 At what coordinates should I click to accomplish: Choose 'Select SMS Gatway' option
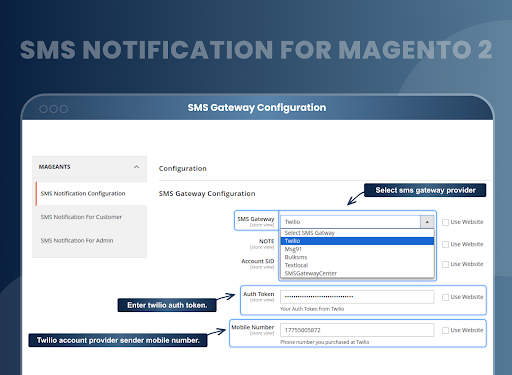click(357, 233)
